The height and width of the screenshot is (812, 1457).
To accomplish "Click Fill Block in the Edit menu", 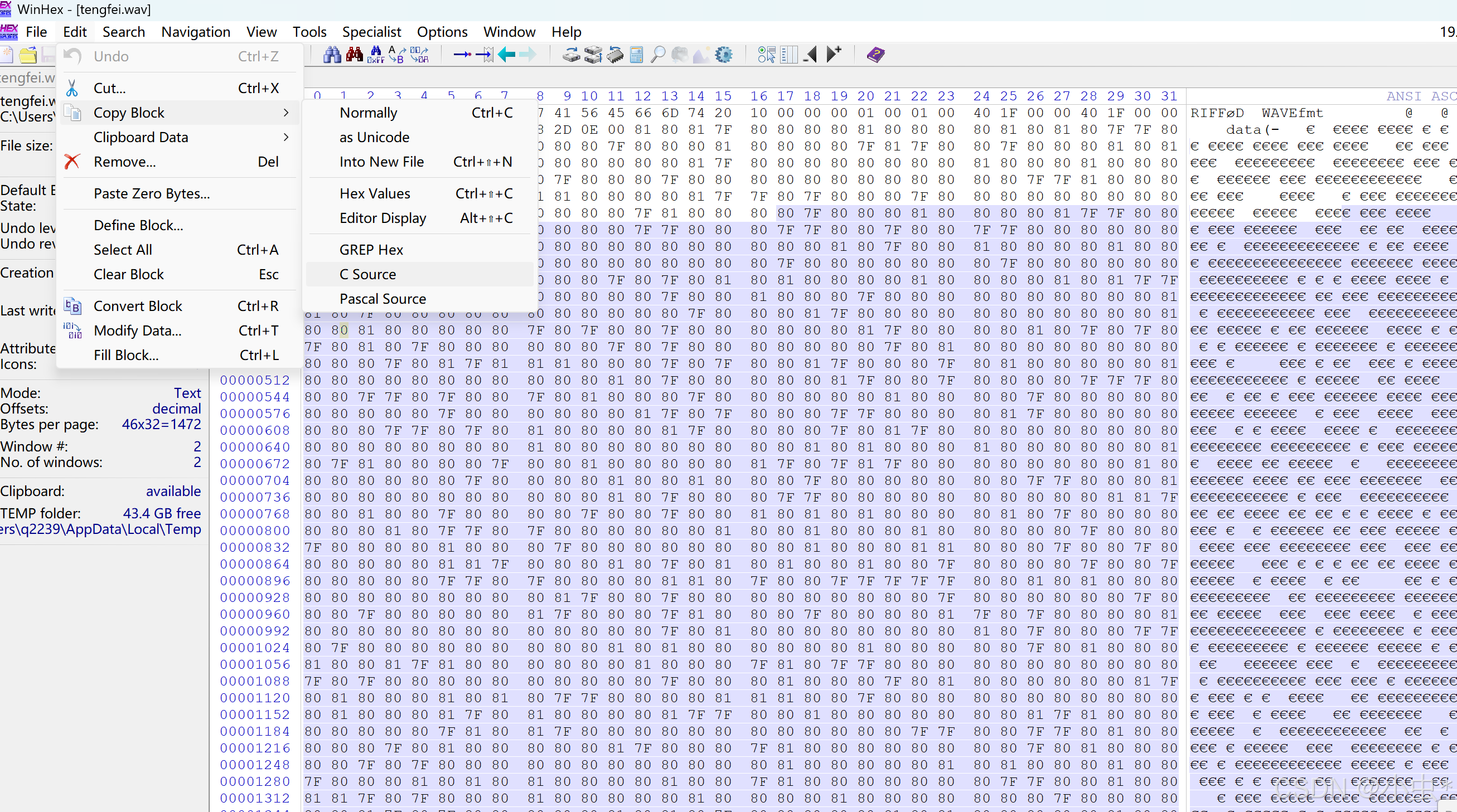I will (125, 355).
